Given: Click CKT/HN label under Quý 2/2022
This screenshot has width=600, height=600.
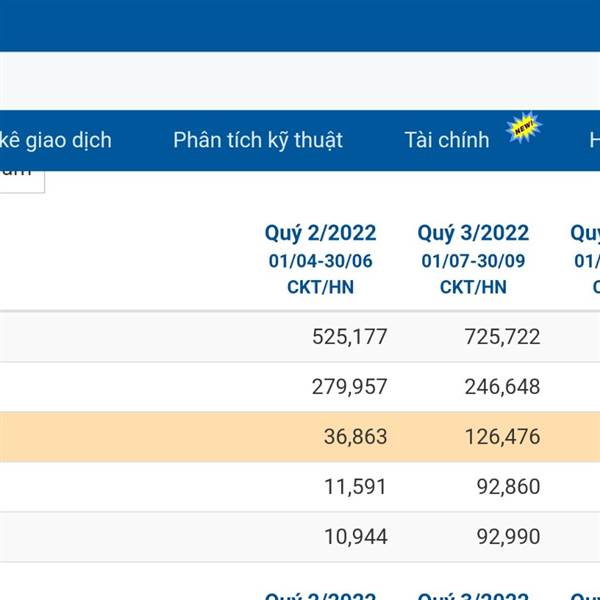Looking at the screenshot, I should click(x=320, y=287).
